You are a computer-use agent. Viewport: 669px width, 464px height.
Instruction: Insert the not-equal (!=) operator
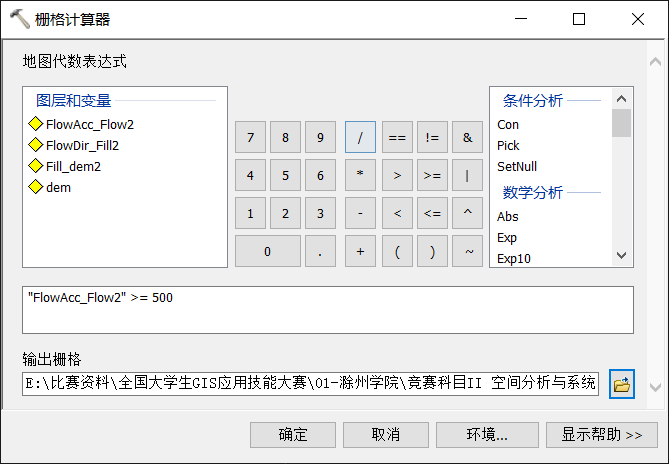tap(432, 137)
